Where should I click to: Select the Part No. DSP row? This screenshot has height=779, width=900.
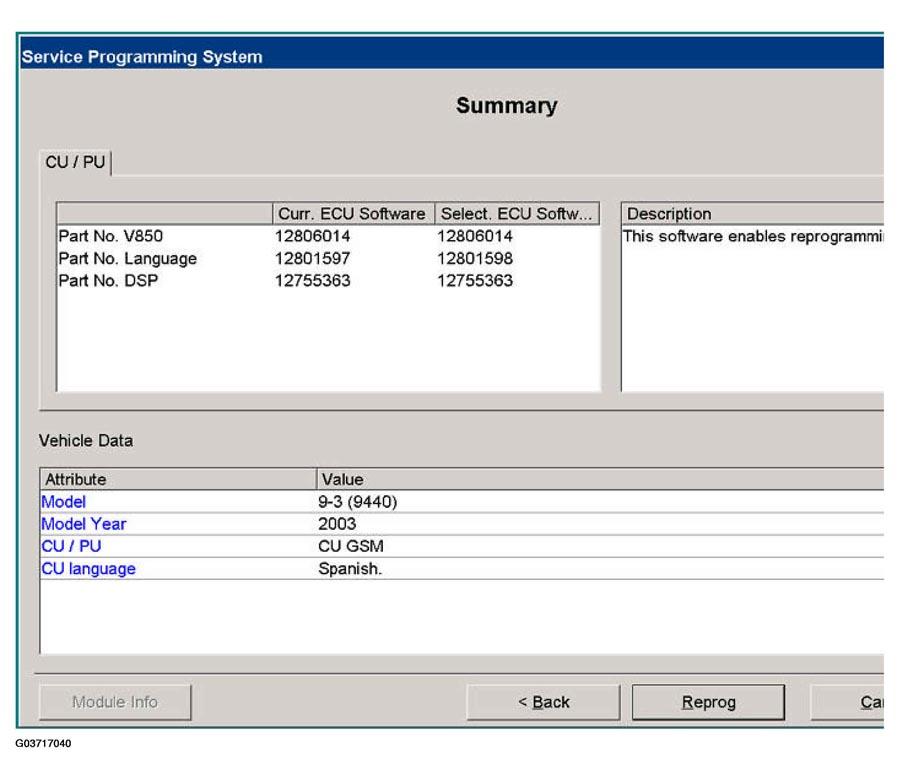tap(108, 281)
